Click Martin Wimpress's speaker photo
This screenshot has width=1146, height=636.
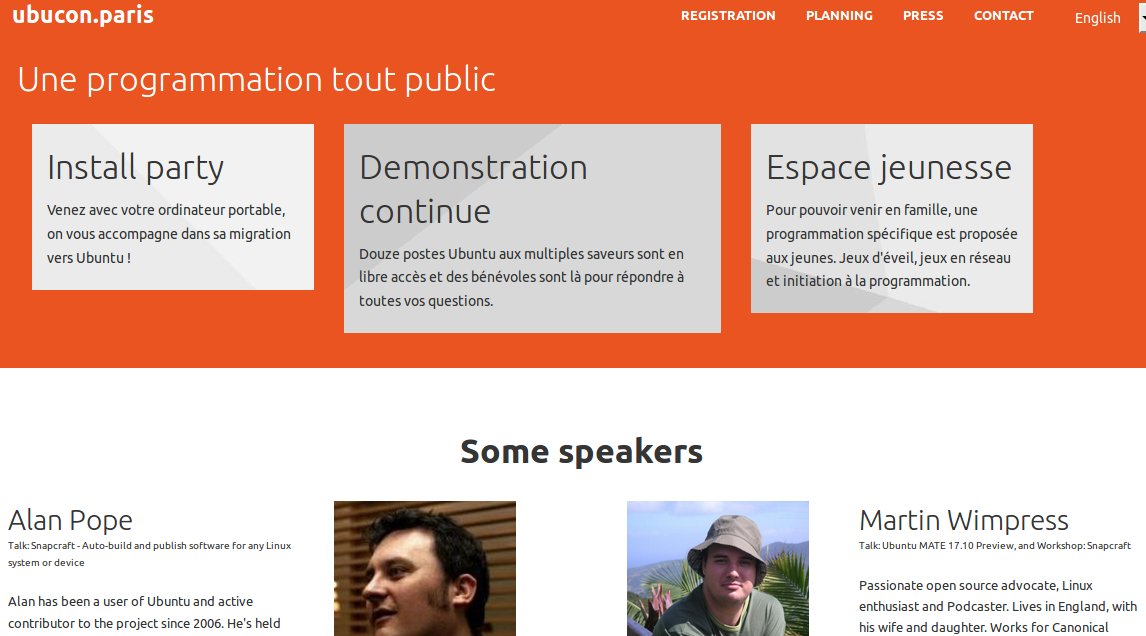pos(718,568)
